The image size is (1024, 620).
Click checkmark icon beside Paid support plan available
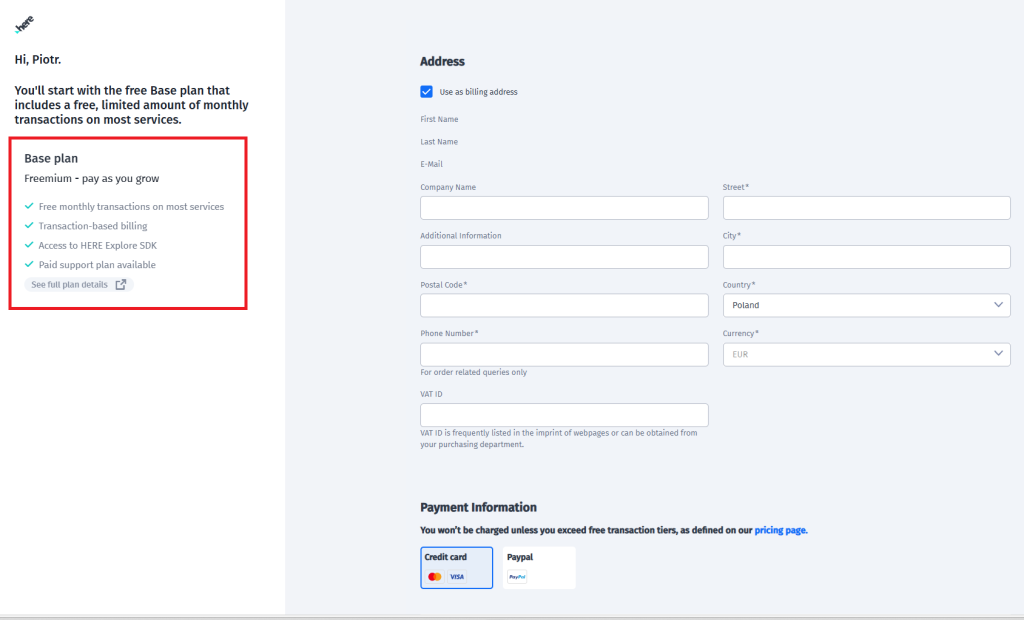pos(29,265)
